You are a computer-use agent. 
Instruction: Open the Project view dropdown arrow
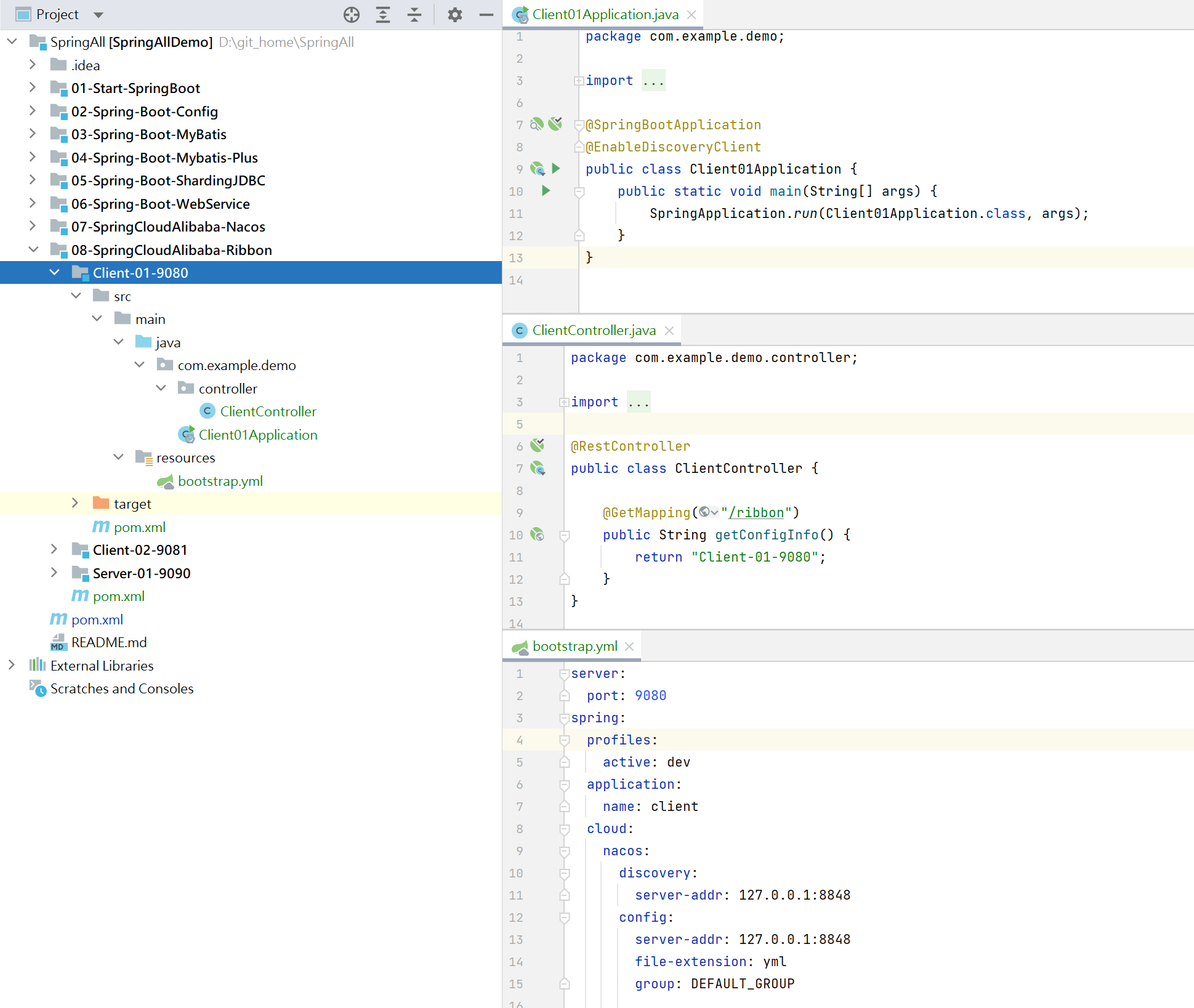coord(99,15)
